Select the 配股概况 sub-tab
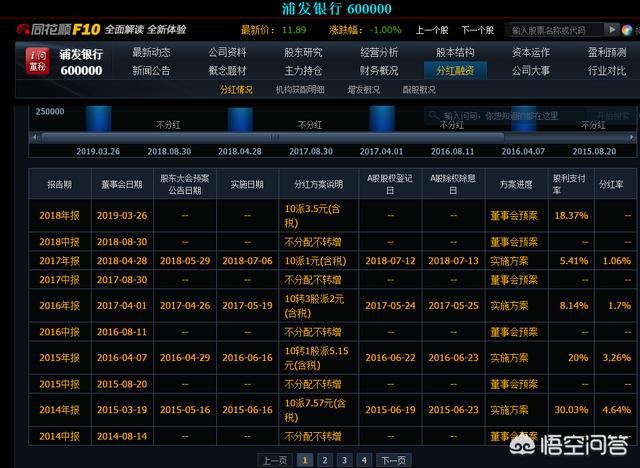The height and width of the screenshot is (468, 640). (419, 90)
